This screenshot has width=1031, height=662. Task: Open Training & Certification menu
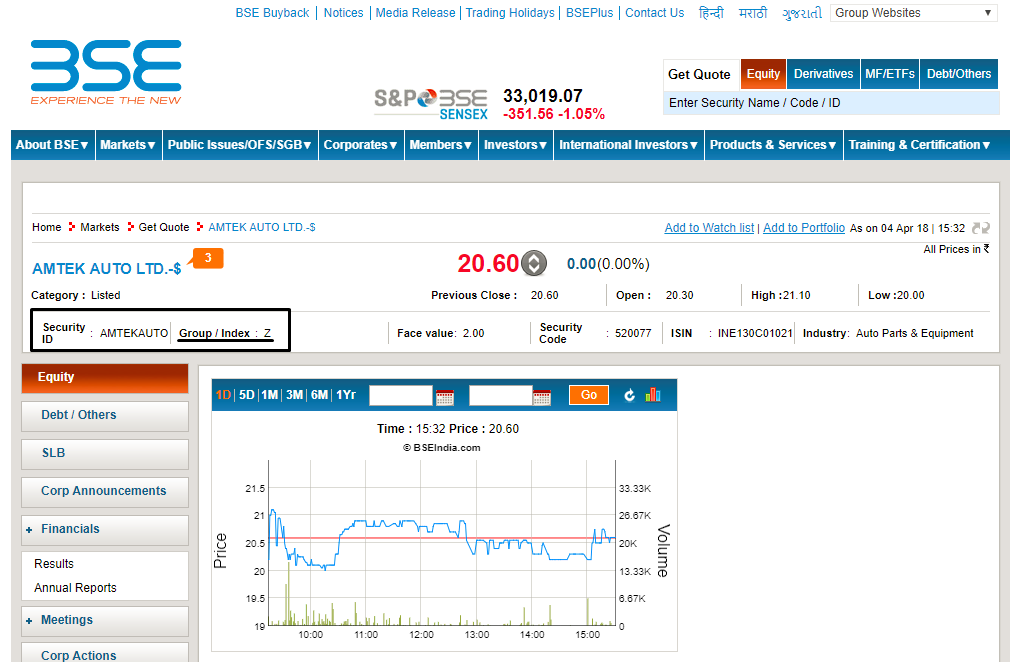pos(919,145)
